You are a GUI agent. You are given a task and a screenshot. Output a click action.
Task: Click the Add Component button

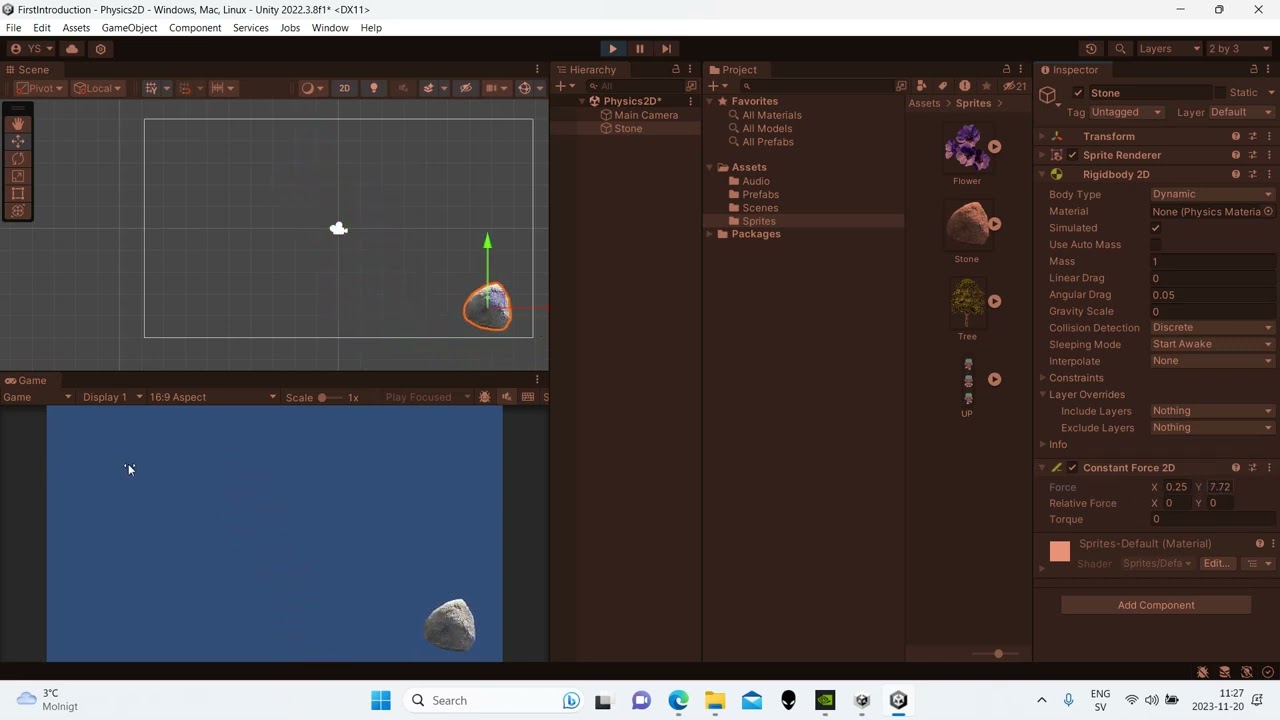click(1156, 605)
